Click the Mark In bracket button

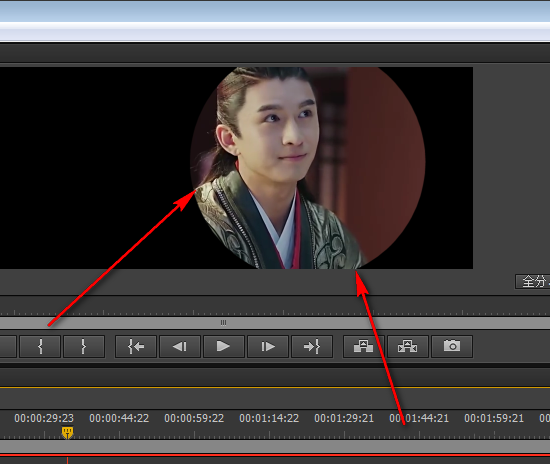click(40, 347)
